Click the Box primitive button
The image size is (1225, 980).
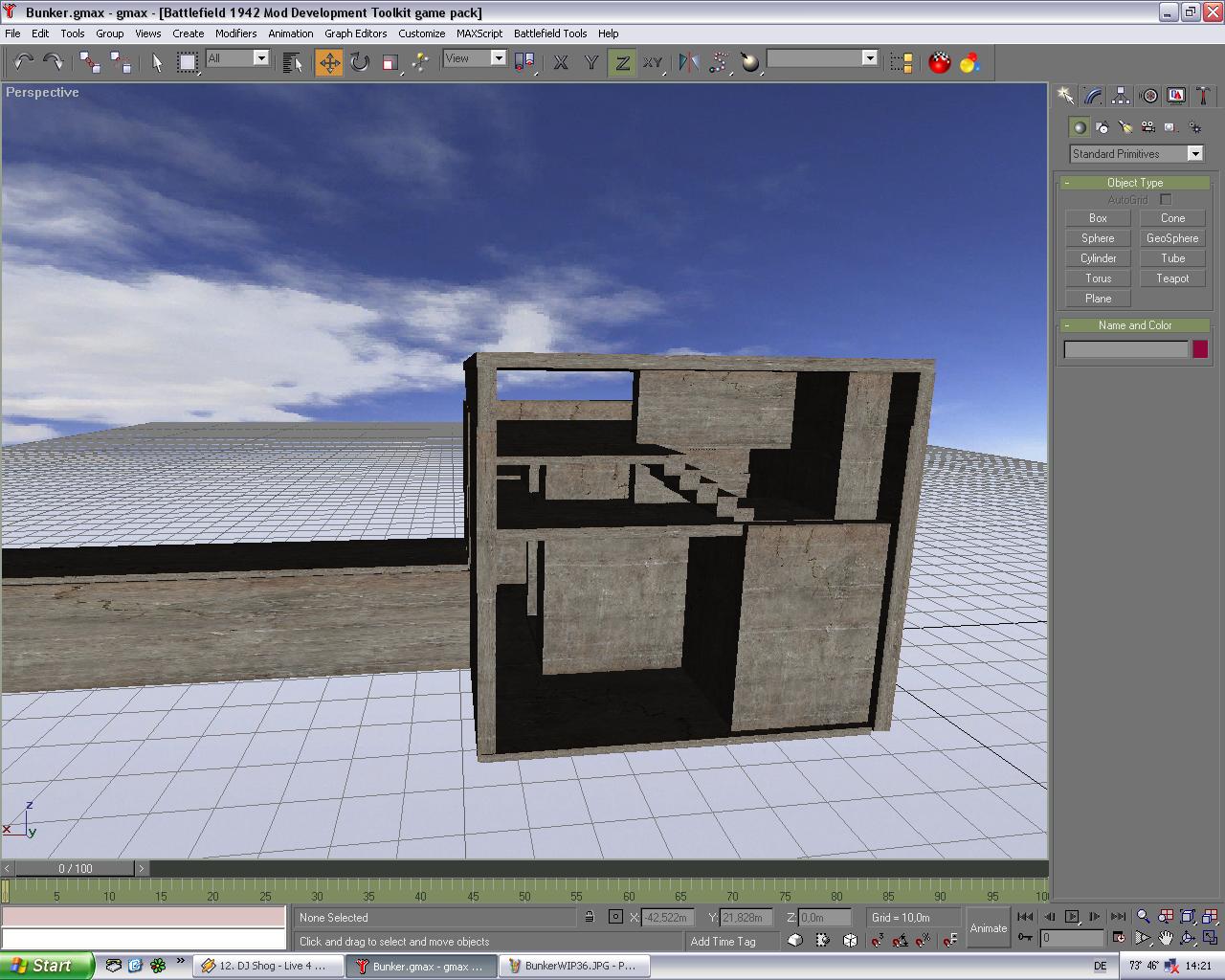click(x=1098, y=218)
